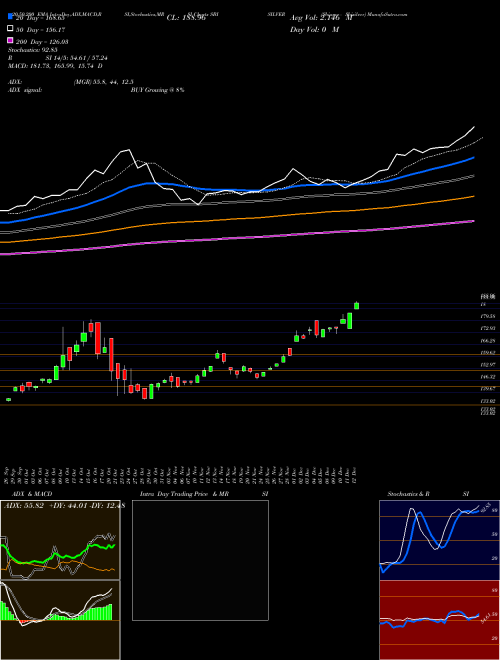Screen dimensions: 500x660
Task: Click the rotated 92.83 label in Stochastics panel
Action: coord(486,508)
